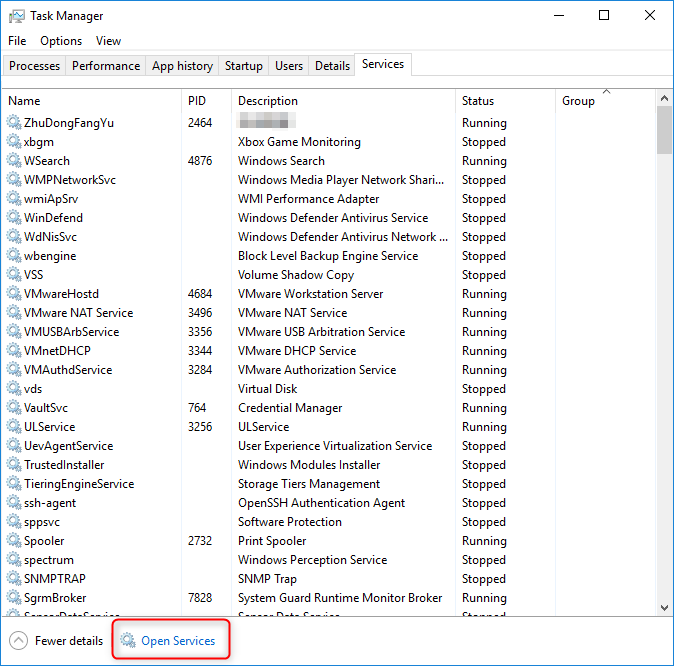Click the Fewer details button text
Image resolution: width=674 pixels, height=666 pixels.
[x=69, y=640]
